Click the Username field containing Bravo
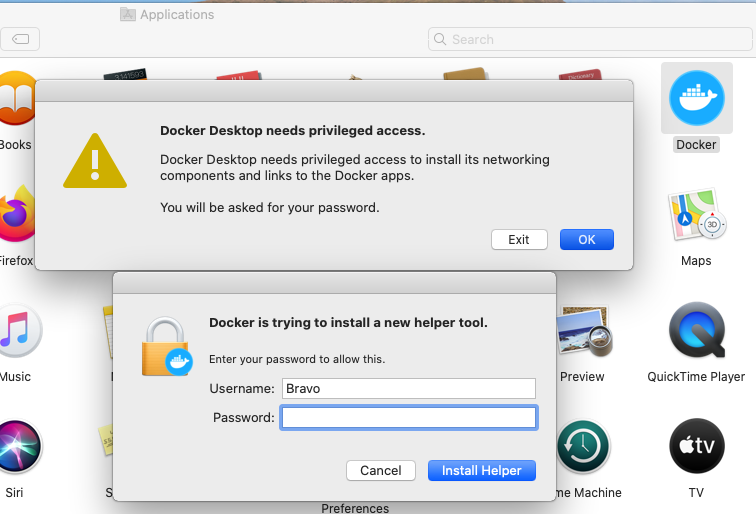Image resolution: width=756 pixels, height=514 pixels. pyautogui.click(x=408, y=389)
